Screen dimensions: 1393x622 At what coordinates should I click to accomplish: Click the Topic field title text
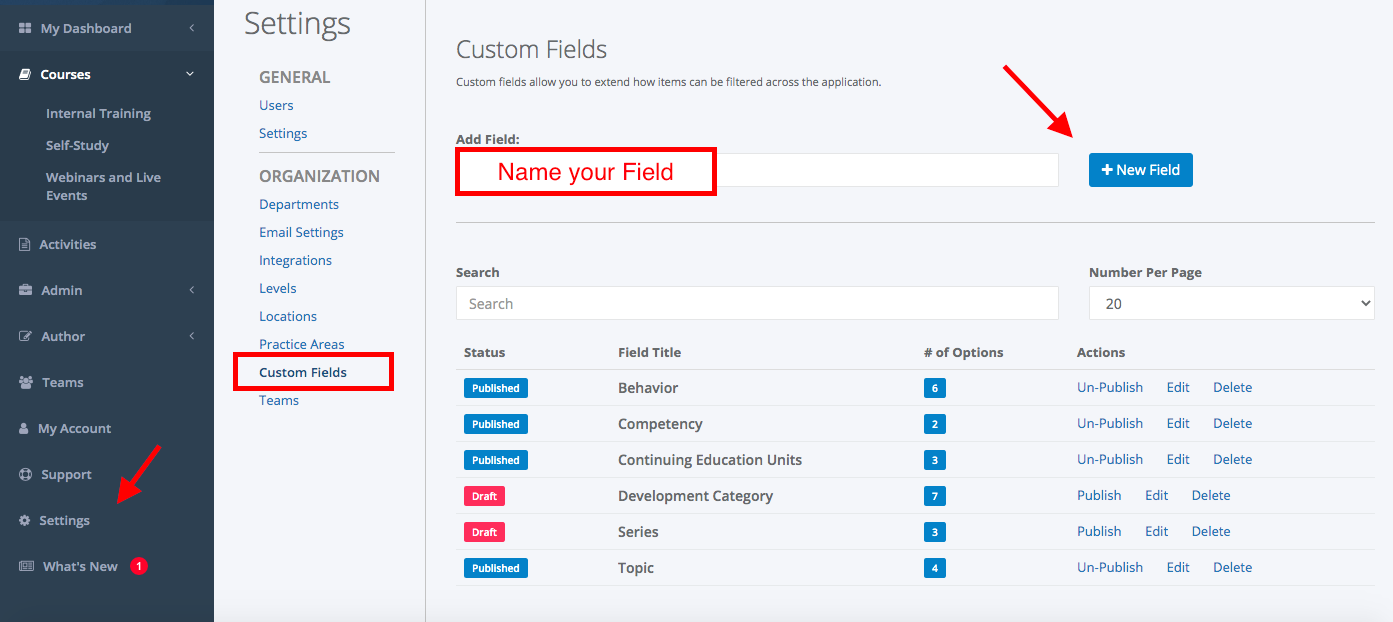[636, 568]
